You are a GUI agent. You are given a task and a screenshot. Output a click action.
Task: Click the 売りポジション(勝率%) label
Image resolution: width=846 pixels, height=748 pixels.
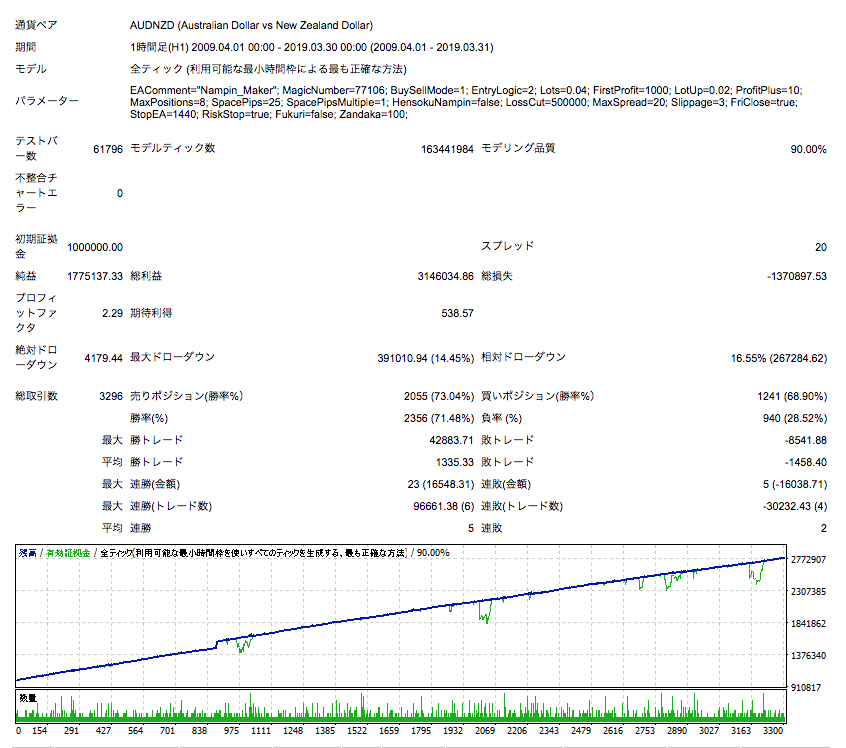pos(186,396)
